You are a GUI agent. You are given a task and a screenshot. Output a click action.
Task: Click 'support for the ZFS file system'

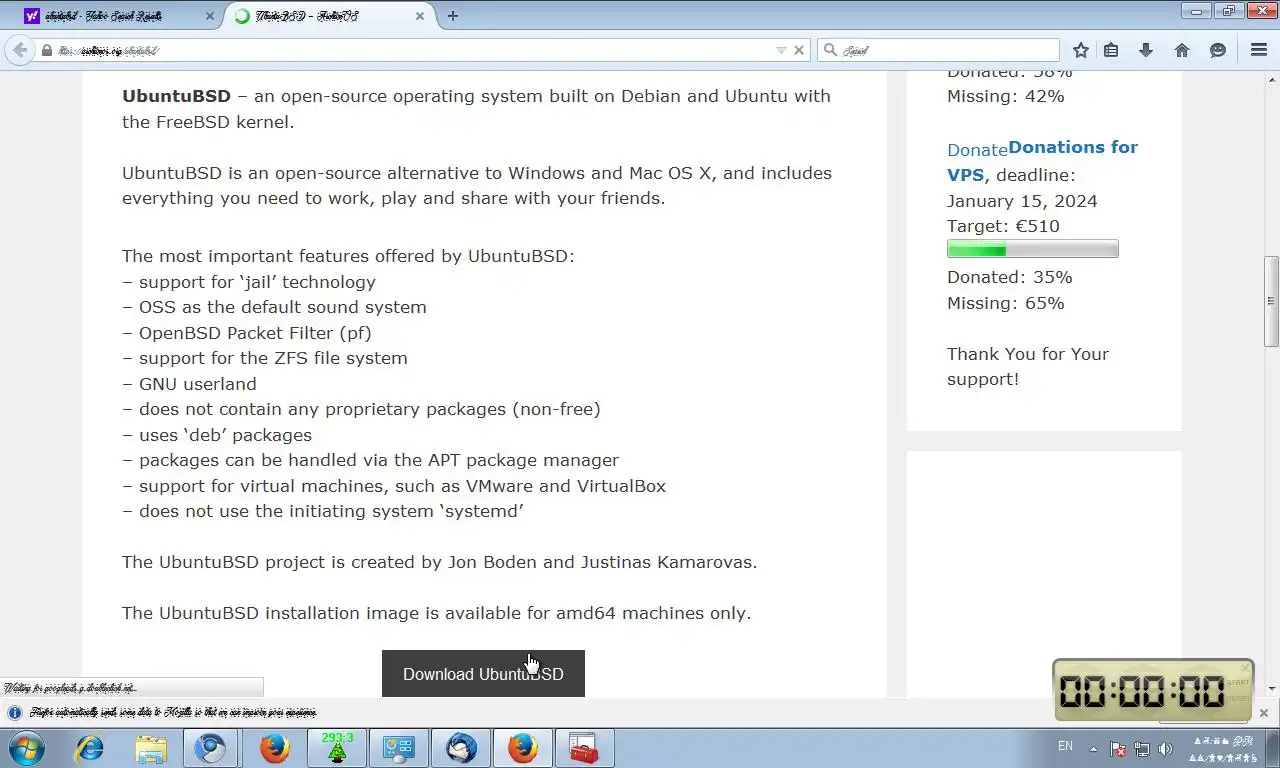point(273,358)
